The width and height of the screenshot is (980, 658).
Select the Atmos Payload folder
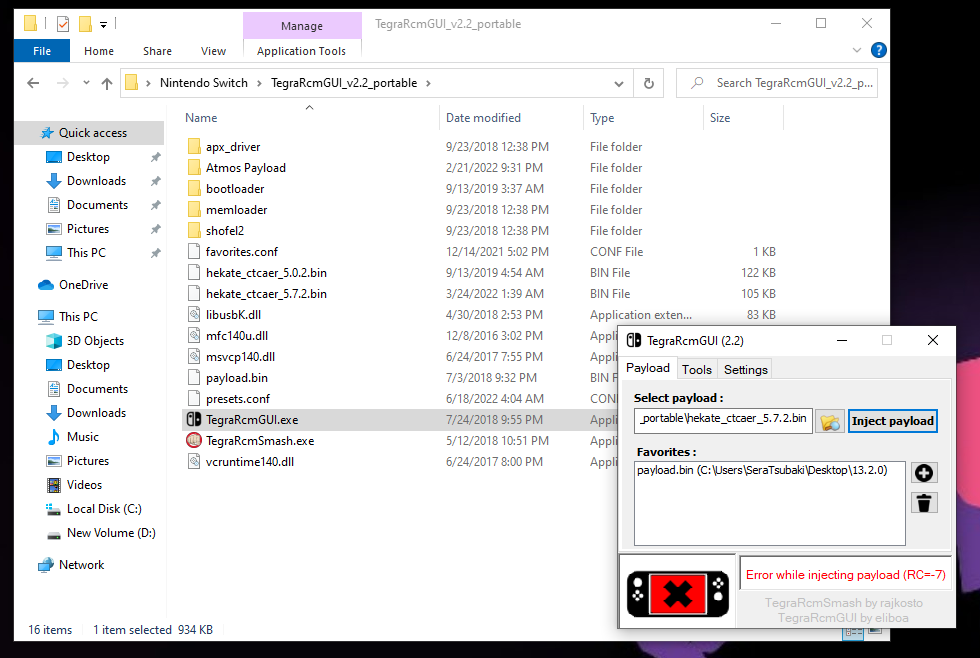click(245, 167)
